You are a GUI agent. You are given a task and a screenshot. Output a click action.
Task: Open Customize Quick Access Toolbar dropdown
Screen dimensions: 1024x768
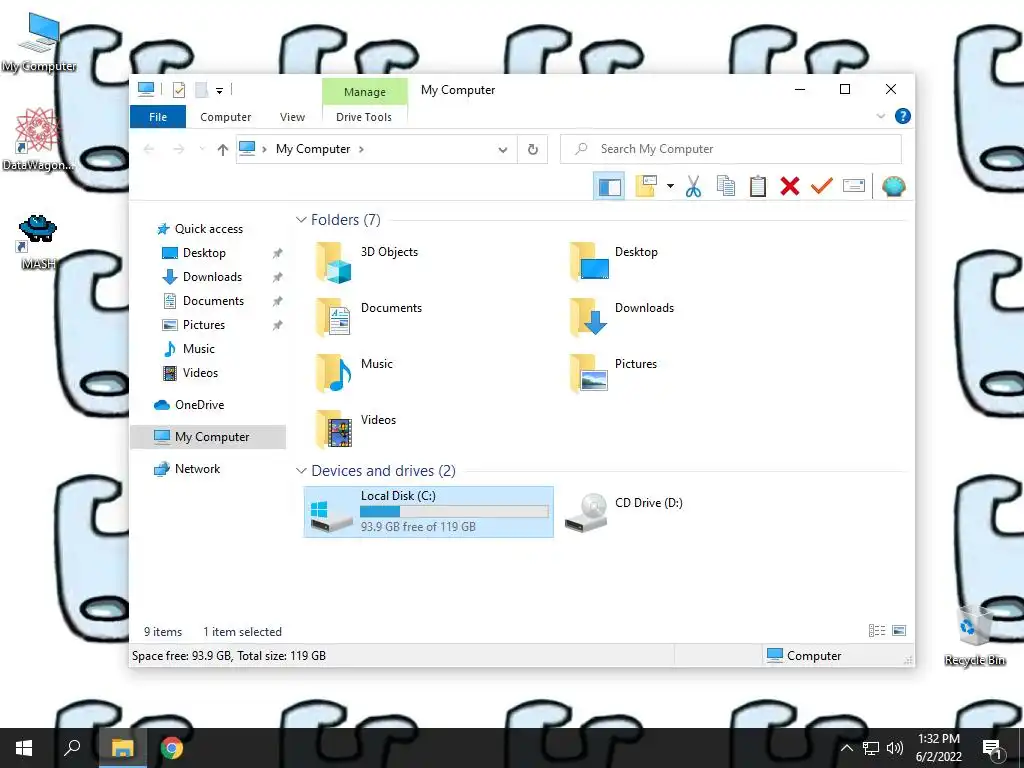219,90
